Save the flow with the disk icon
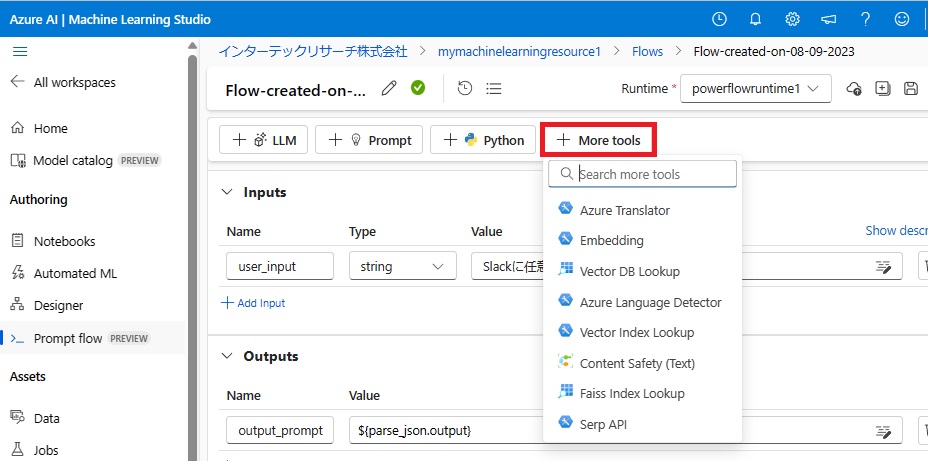This screenshot has width=928, height=461. (x=911, y=89)
